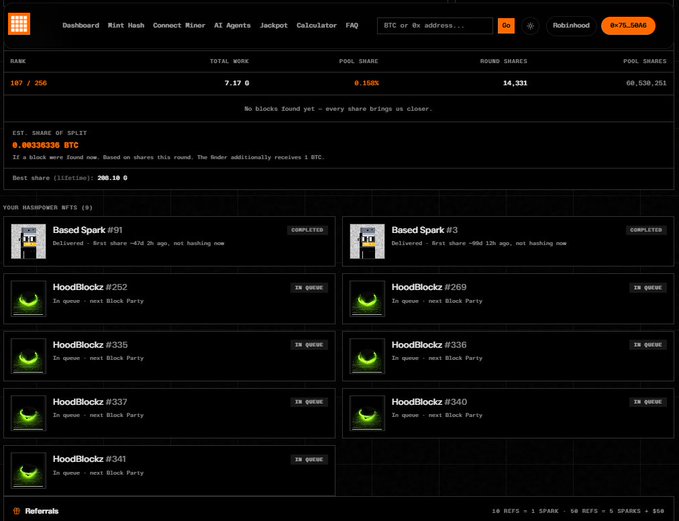The height and width of the screenshot is (521, 679).
Task: Click the Based Spark #91 title
Action: (87, 230)
